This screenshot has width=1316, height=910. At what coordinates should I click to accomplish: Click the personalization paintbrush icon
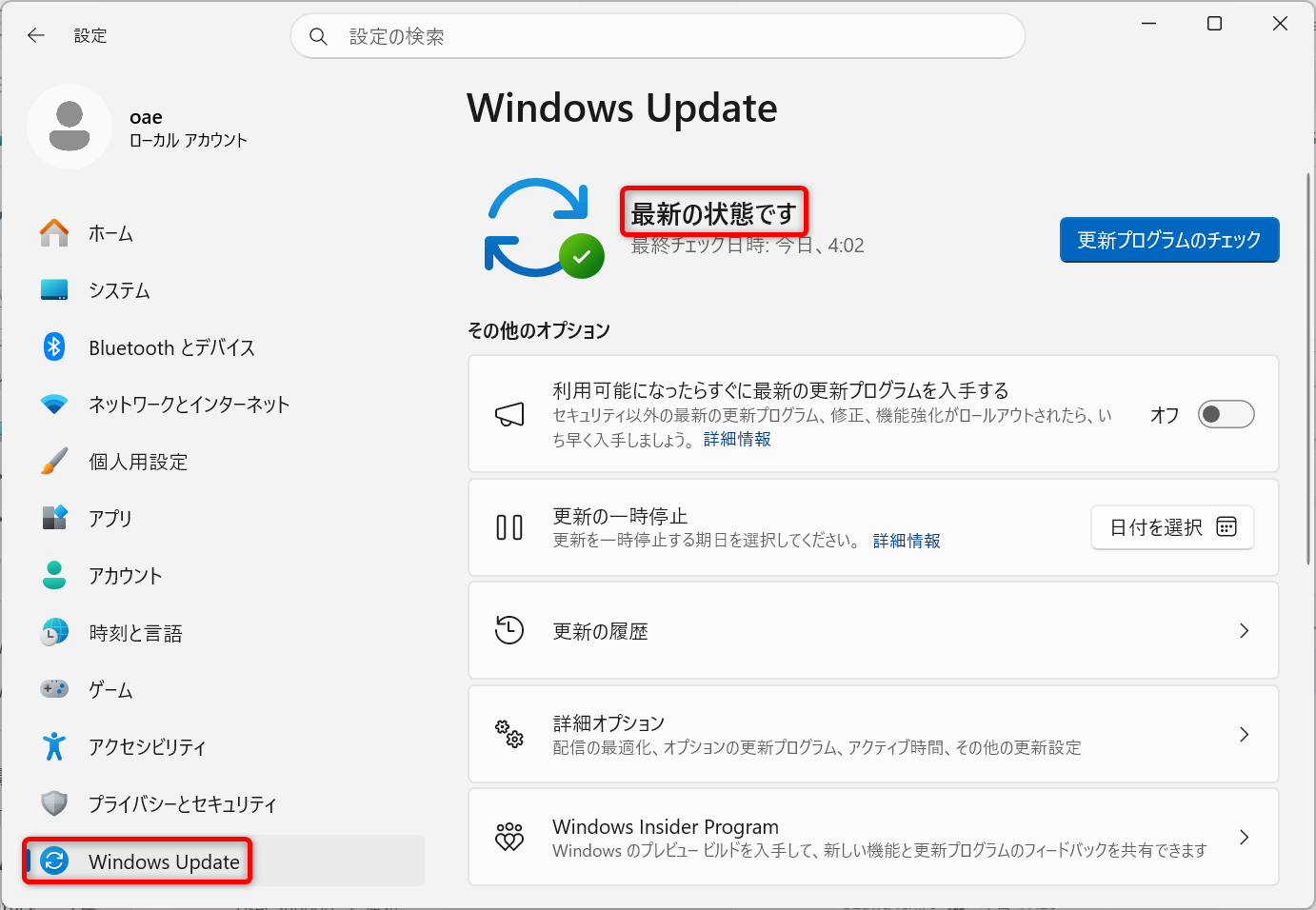(54, 462)
